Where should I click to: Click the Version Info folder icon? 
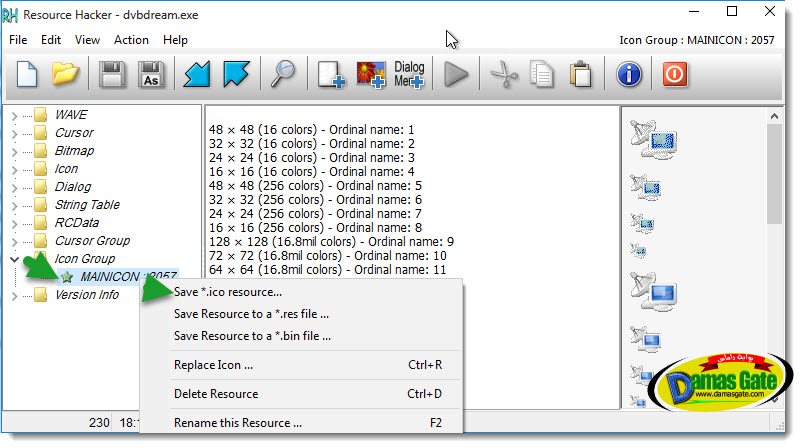[x=41, y=294]
